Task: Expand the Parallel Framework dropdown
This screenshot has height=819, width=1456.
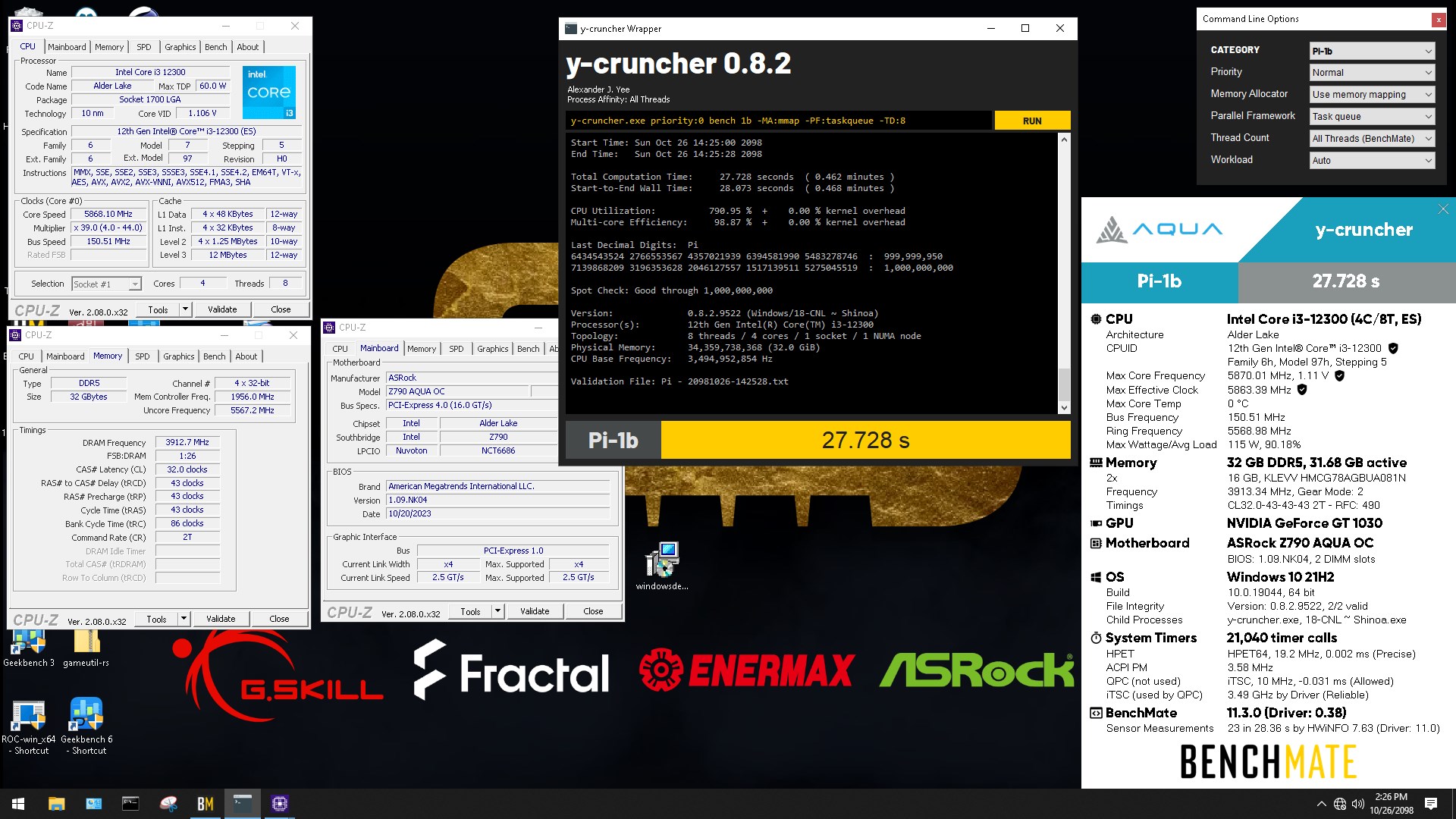Action: click(x=1373, y=117)
